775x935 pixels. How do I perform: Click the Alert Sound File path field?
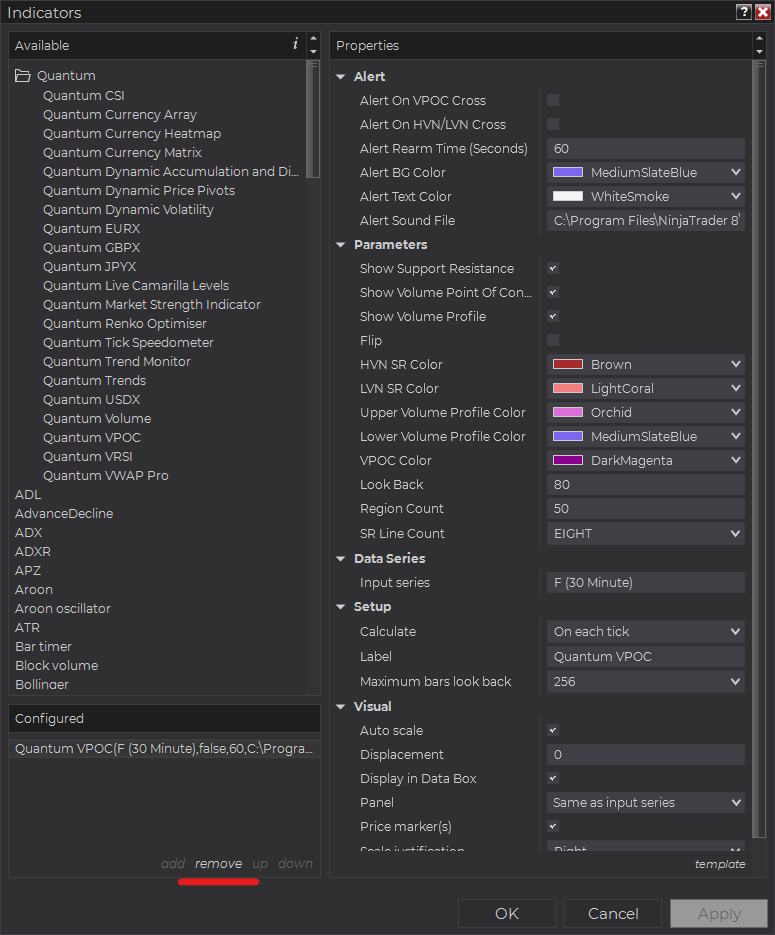click(x=646, y=221)
